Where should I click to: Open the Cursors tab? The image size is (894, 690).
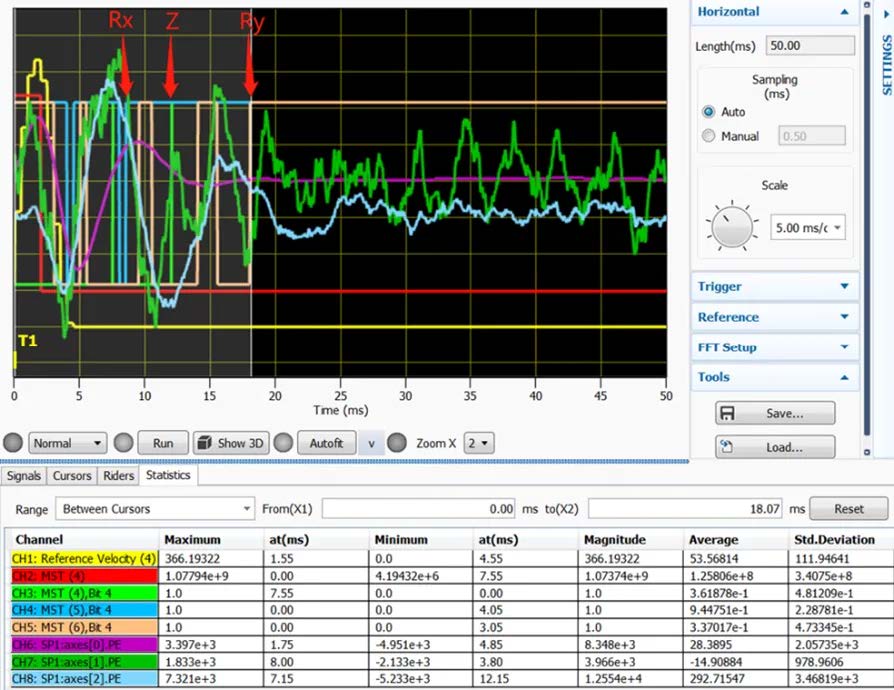pos(72,475)
